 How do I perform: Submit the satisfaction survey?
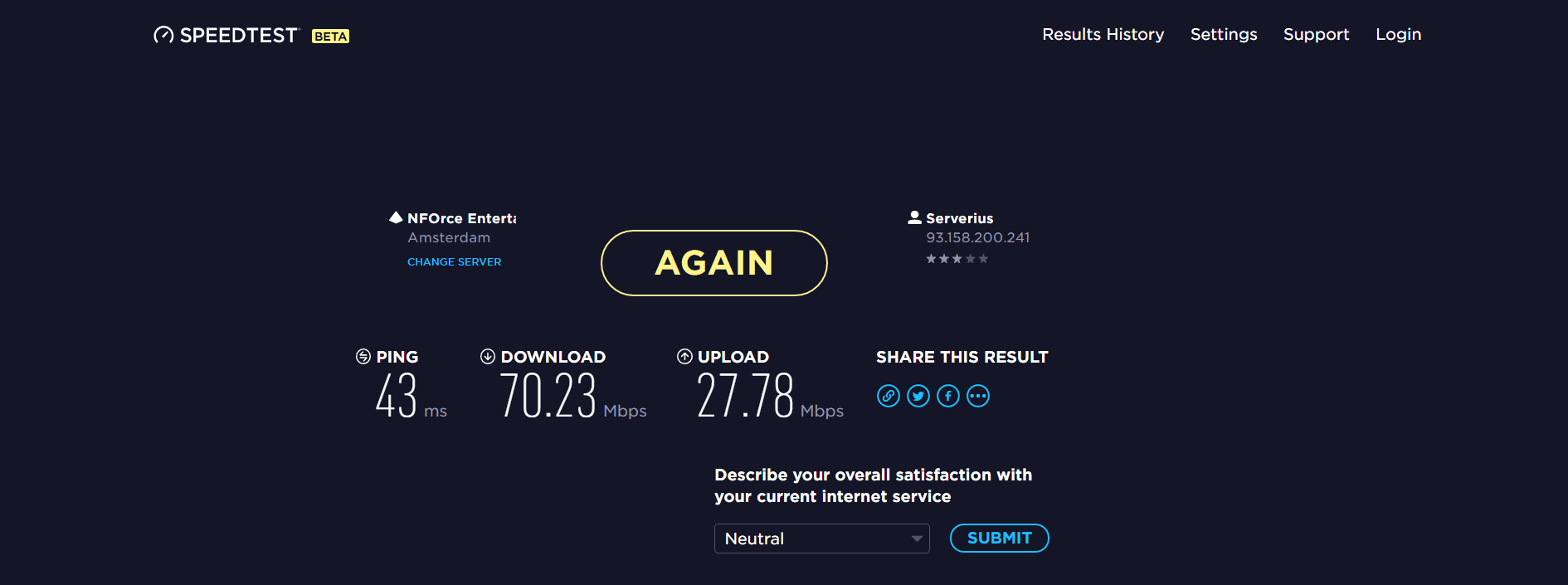point(999,538)
